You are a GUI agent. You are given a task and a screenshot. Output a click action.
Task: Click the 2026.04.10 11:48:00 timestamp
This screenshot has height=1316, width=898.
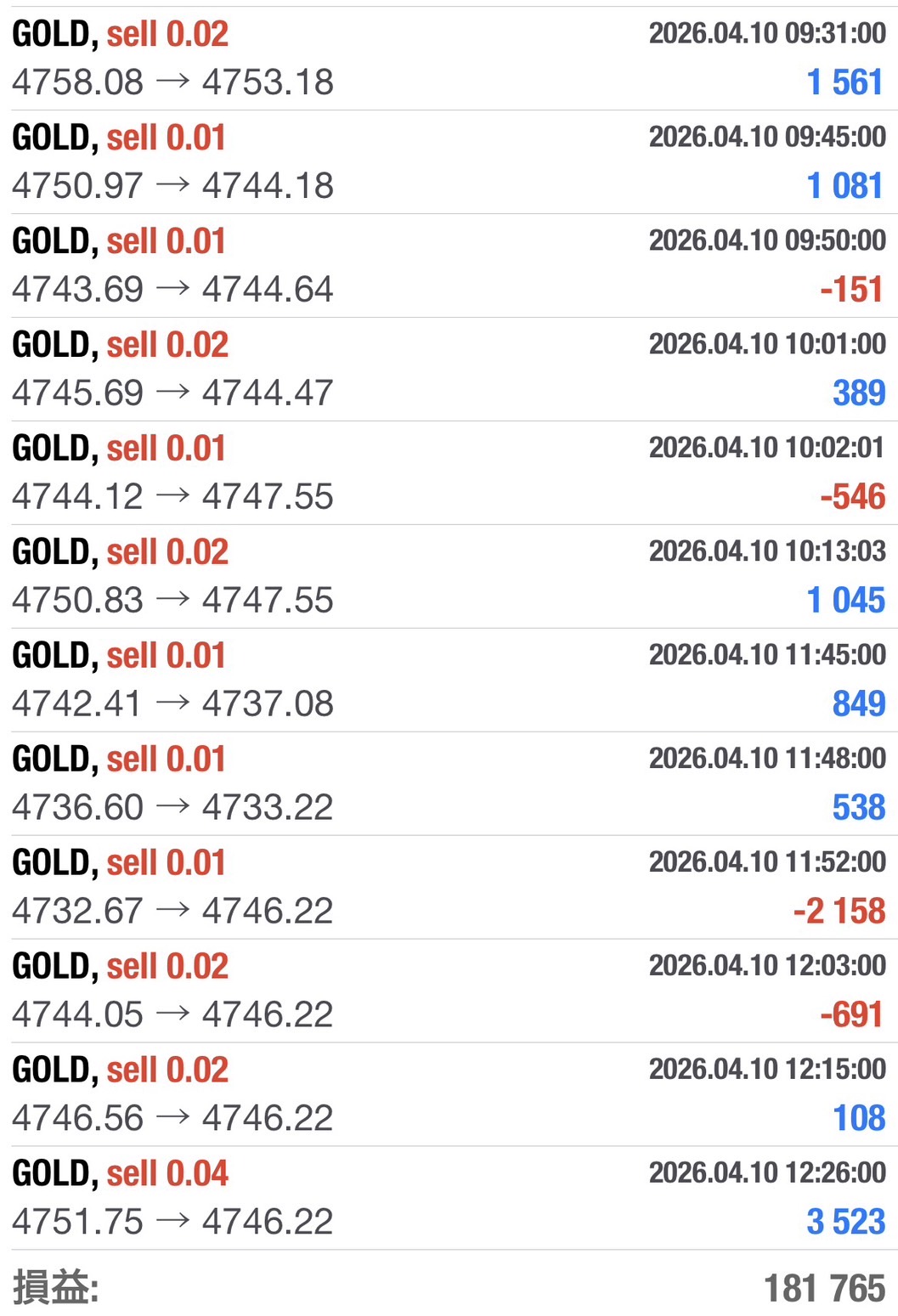click(767, 759)
